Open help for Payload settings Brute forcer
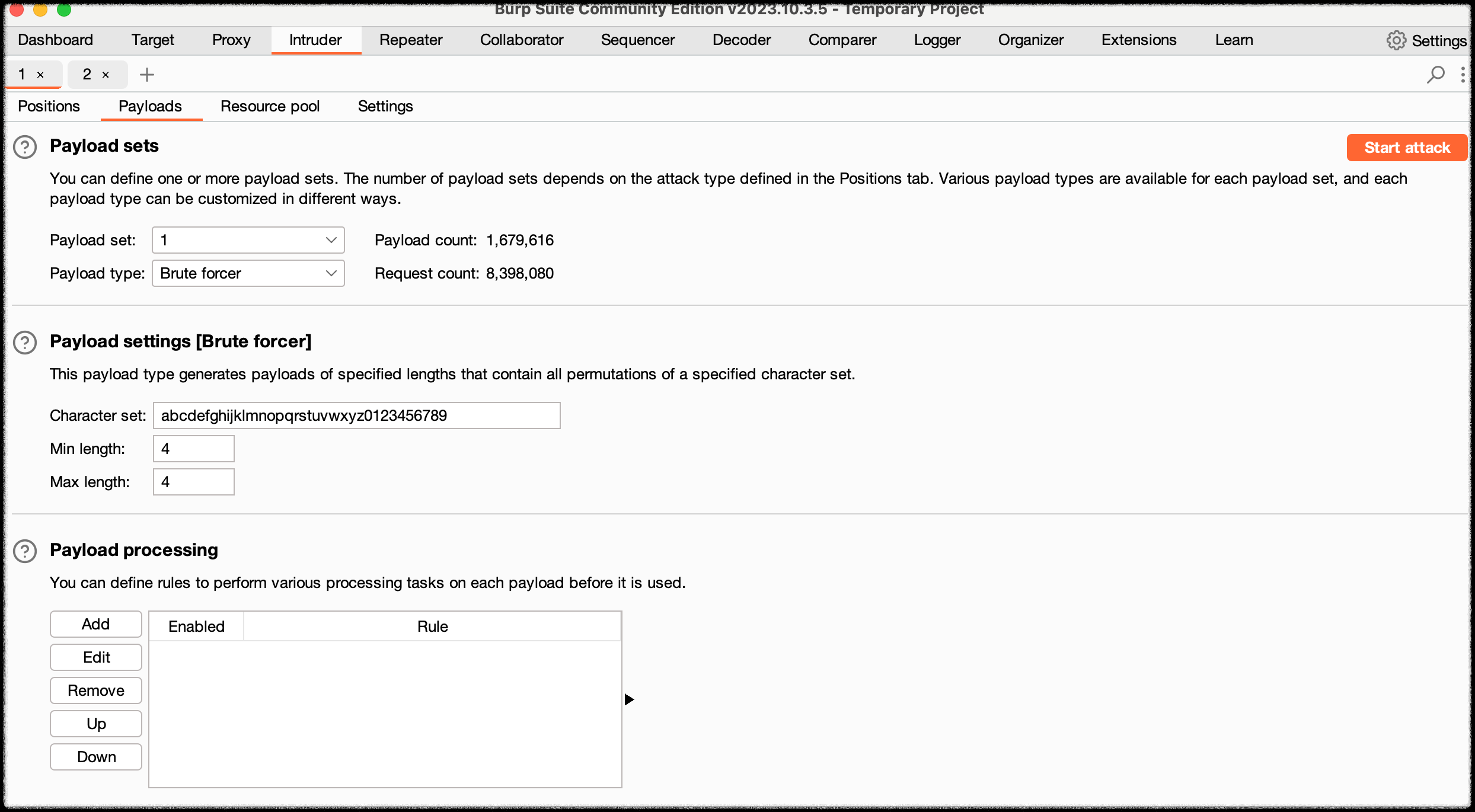The height and width of the screenshot is (812, 1475). click(x=25, y=343)
